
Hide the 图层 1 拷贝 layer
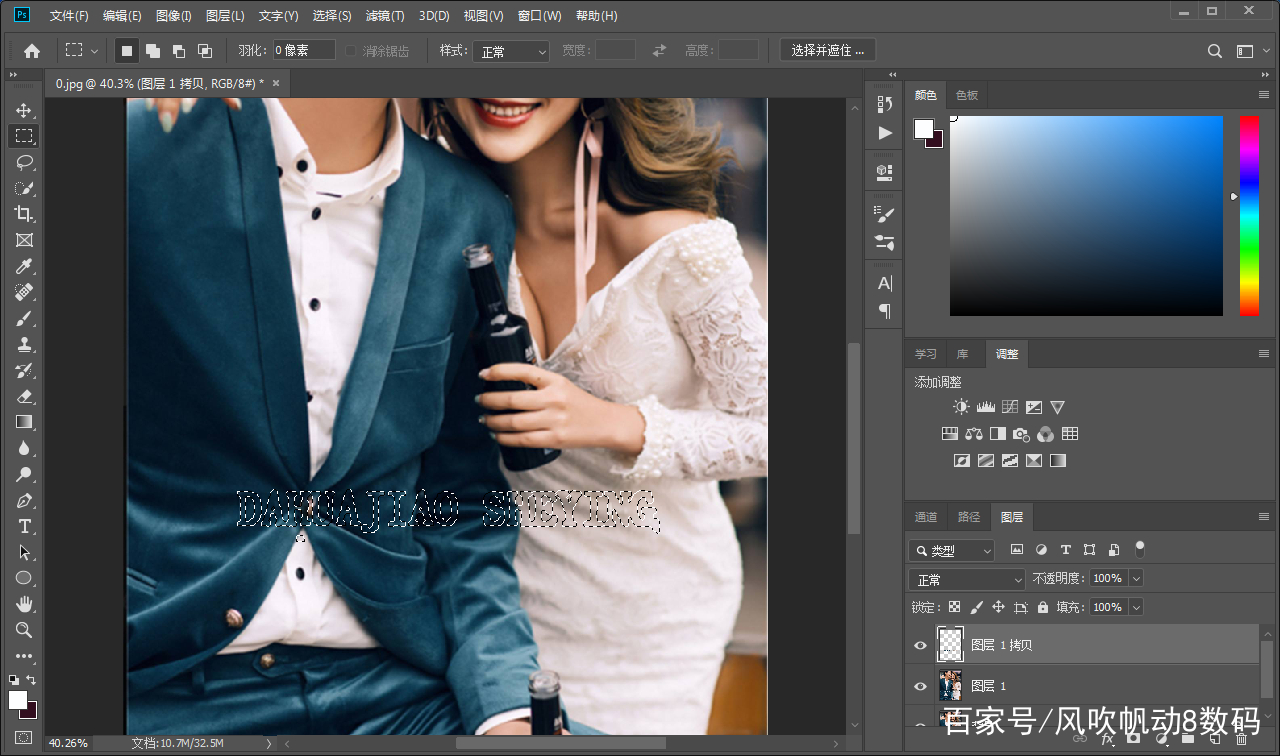pyautogui.click(x=921, y=646)
